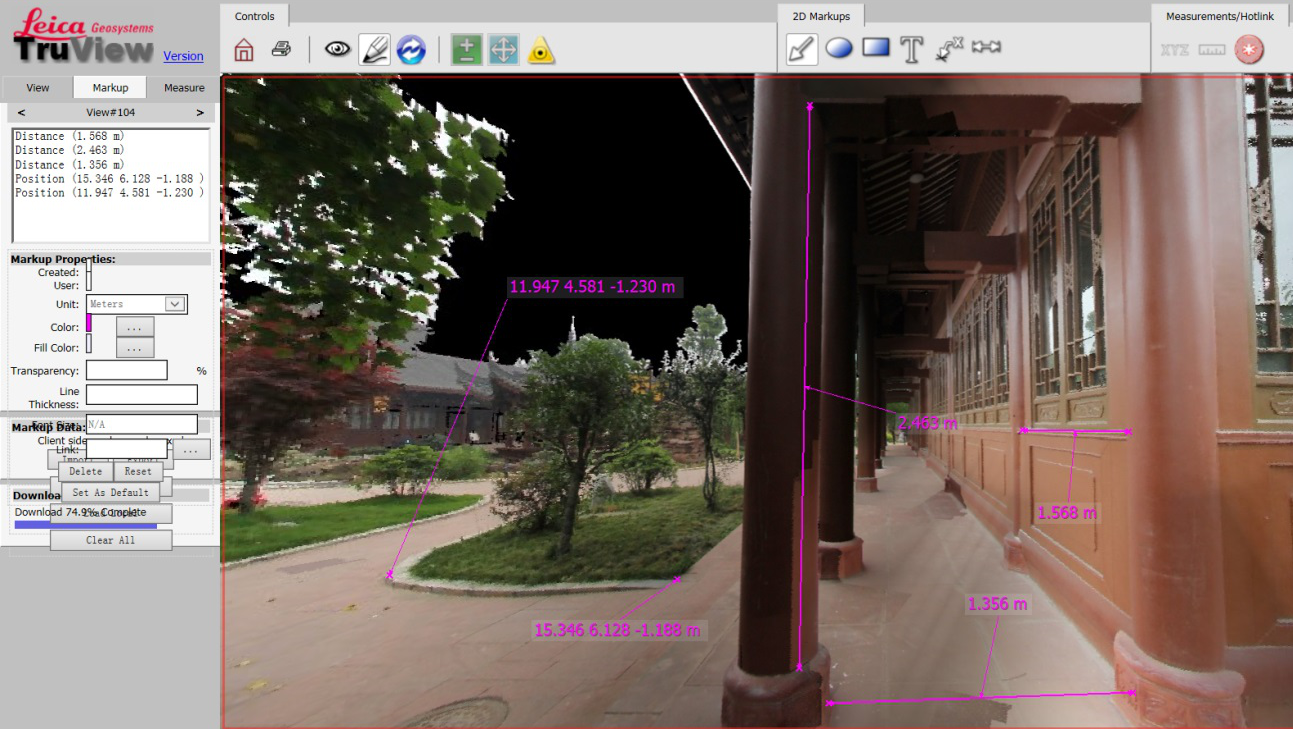The height and width of the screenshot is (730, 1293).
Task: Click the Delete button
Action: click(86, 472)
